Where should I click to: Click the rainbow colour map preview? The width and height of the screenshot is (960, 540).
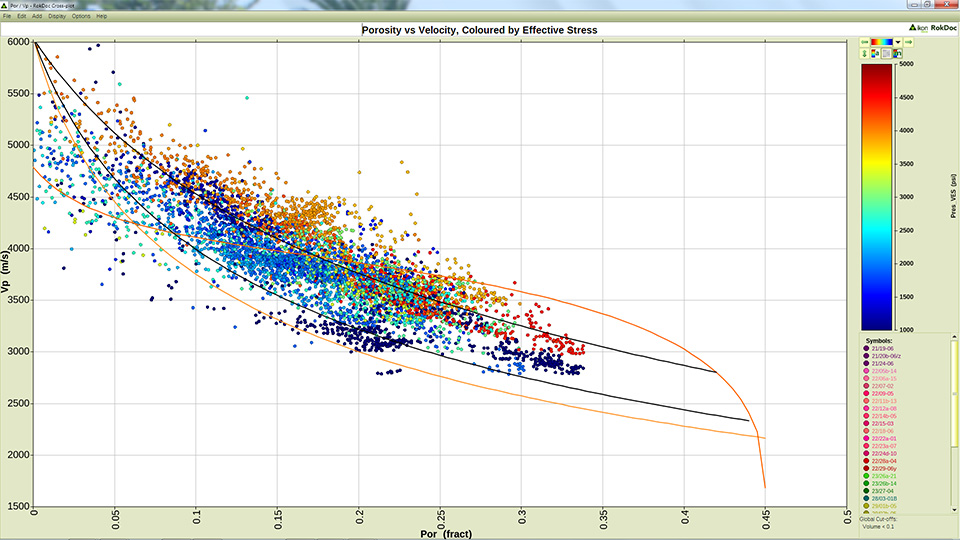coord(882,42)
